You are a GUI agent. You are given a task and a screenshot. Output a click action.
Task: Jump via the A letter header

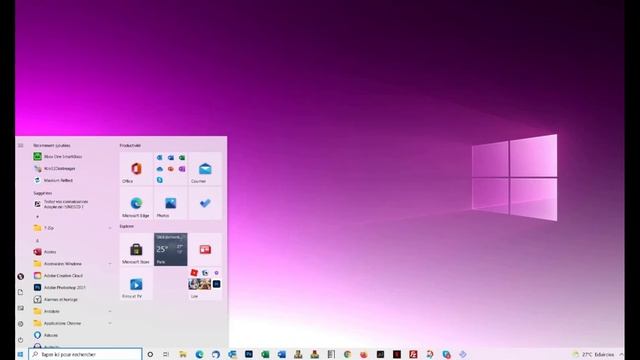tap(38, 240)
